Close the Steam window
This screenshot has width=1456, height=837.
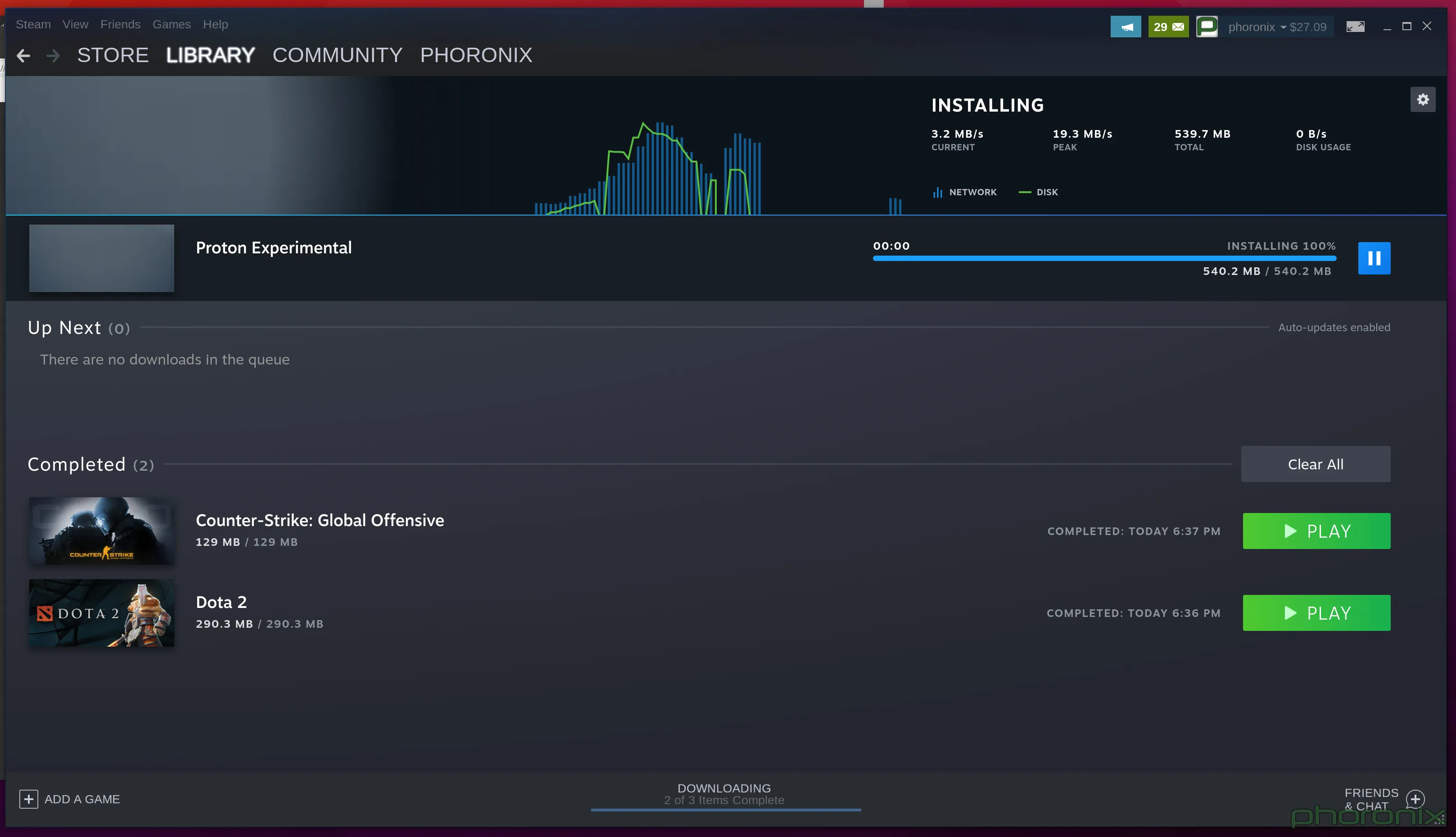[x=1427, y=27]
